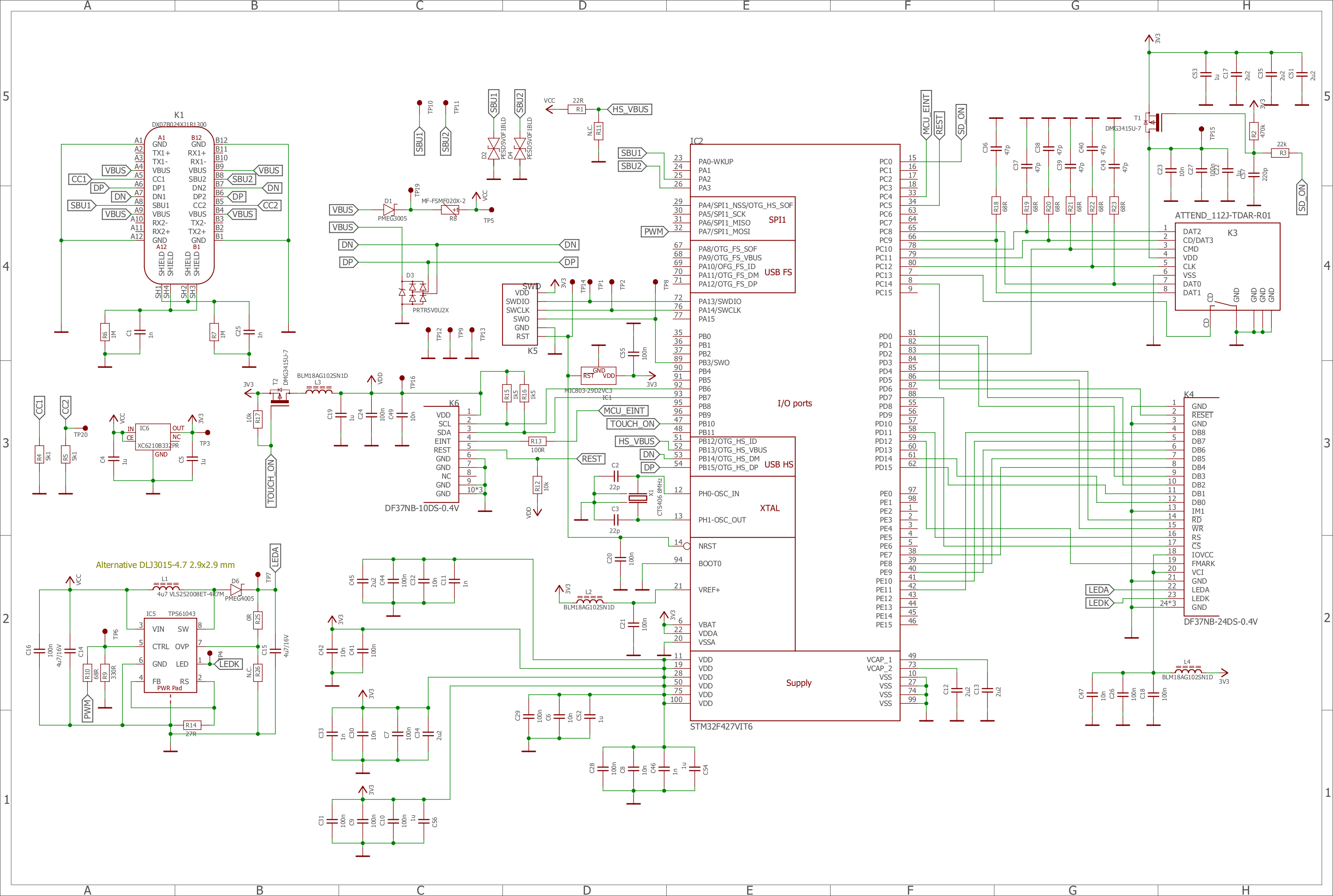The height and width of the screenshot is (896, 1333).
Task: Click the BOOT0 pin name
Action: coord(710,564)
